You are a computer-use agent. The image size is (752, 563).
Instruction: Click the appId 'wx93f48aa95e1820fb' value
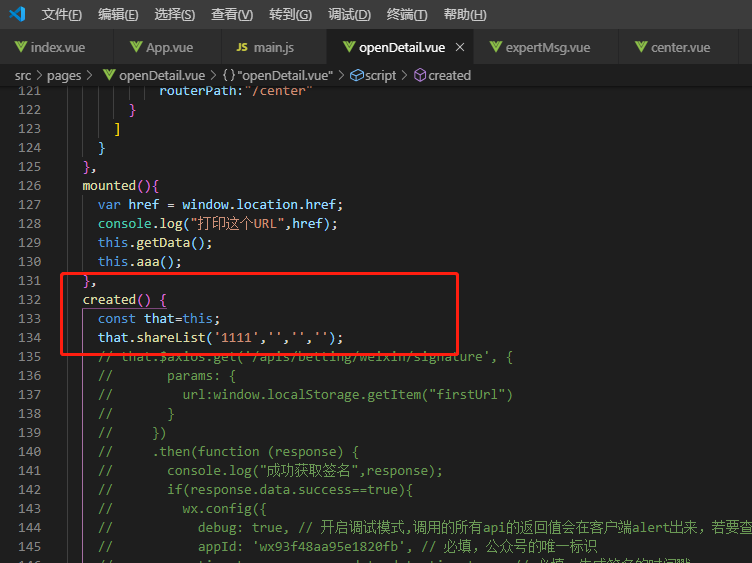pyautogui.click(x=329, y=547)
